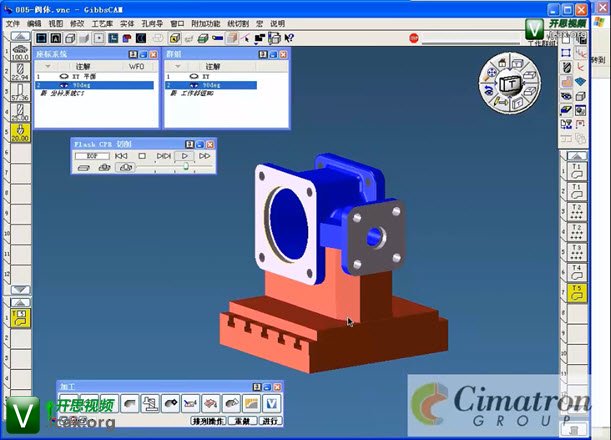611x440 pixels.
Task: Click the blue V icon in 加工 panel
Action: (x=272, y=403)
